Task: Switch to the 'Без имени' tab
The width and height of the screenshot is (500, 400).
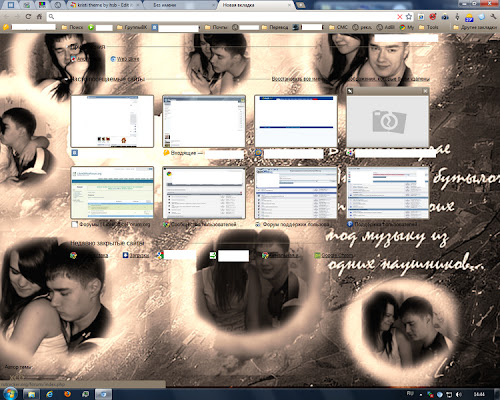Action: [x=180, y=5]
